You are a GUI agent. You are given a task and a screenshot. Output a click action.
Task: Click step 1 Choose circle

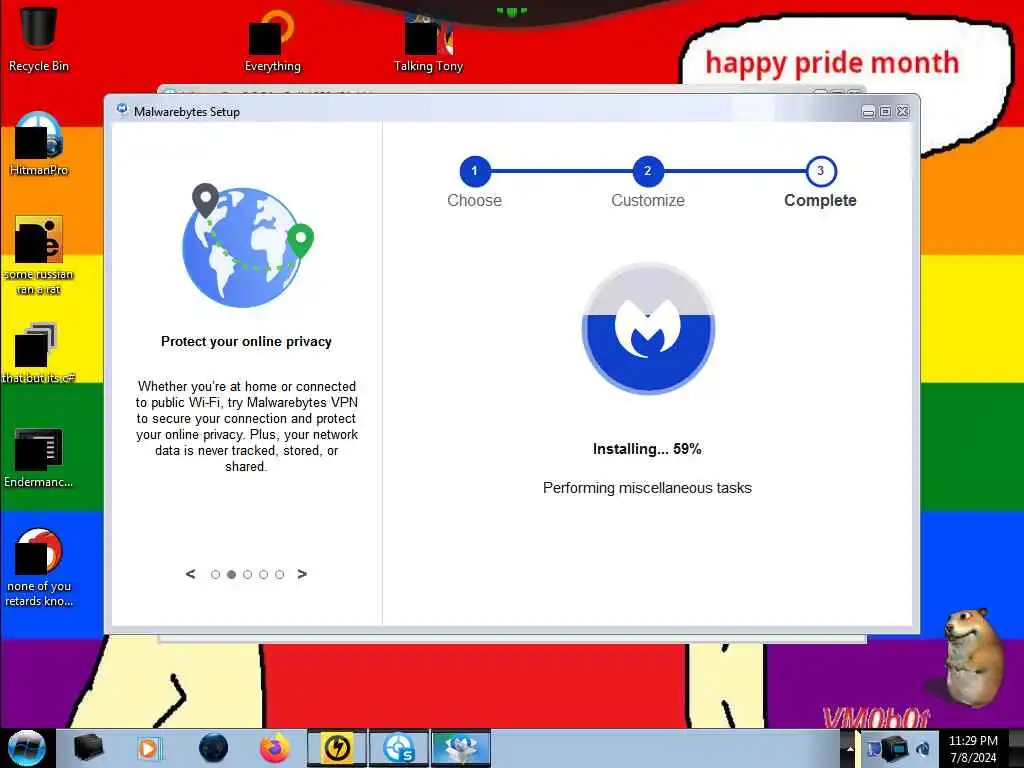pos(475,171)
